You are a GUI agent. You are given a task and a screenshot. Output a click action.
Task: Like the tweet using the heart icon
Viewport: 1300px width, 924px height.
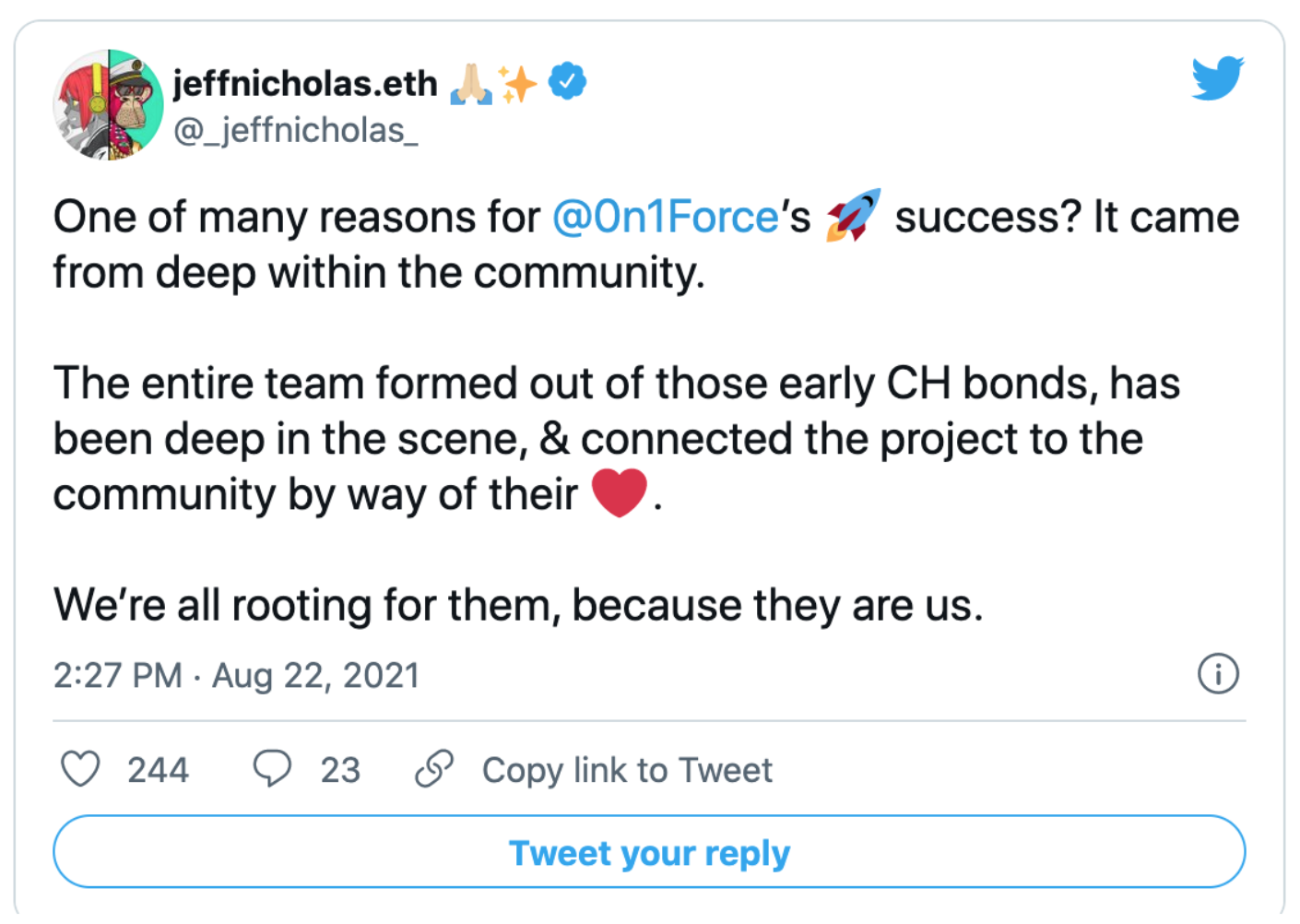pyautogui.click(x=82, y=769)
